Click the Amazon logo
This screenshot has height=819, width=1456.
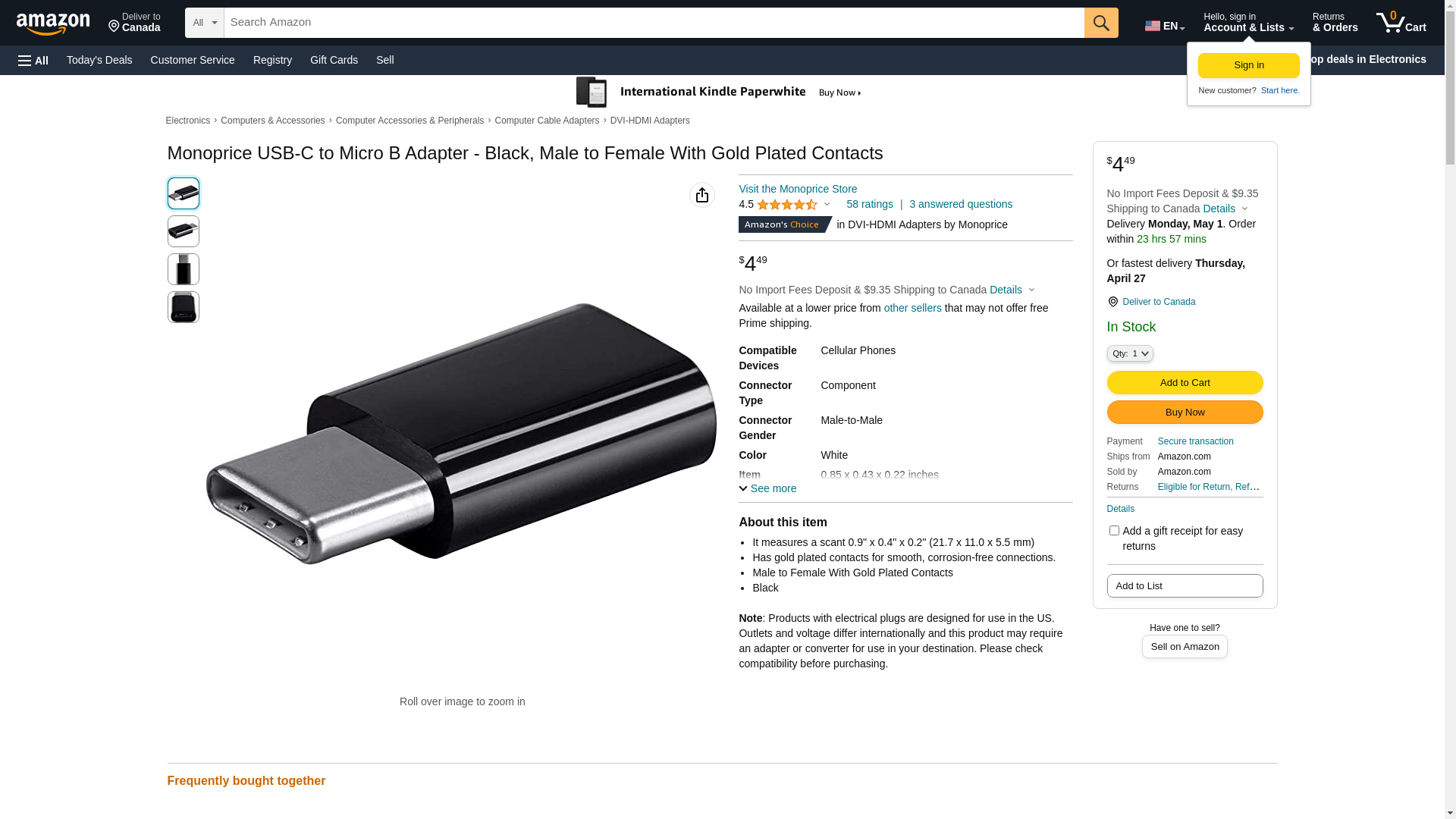pyautogui.click(x=53, y=24)
